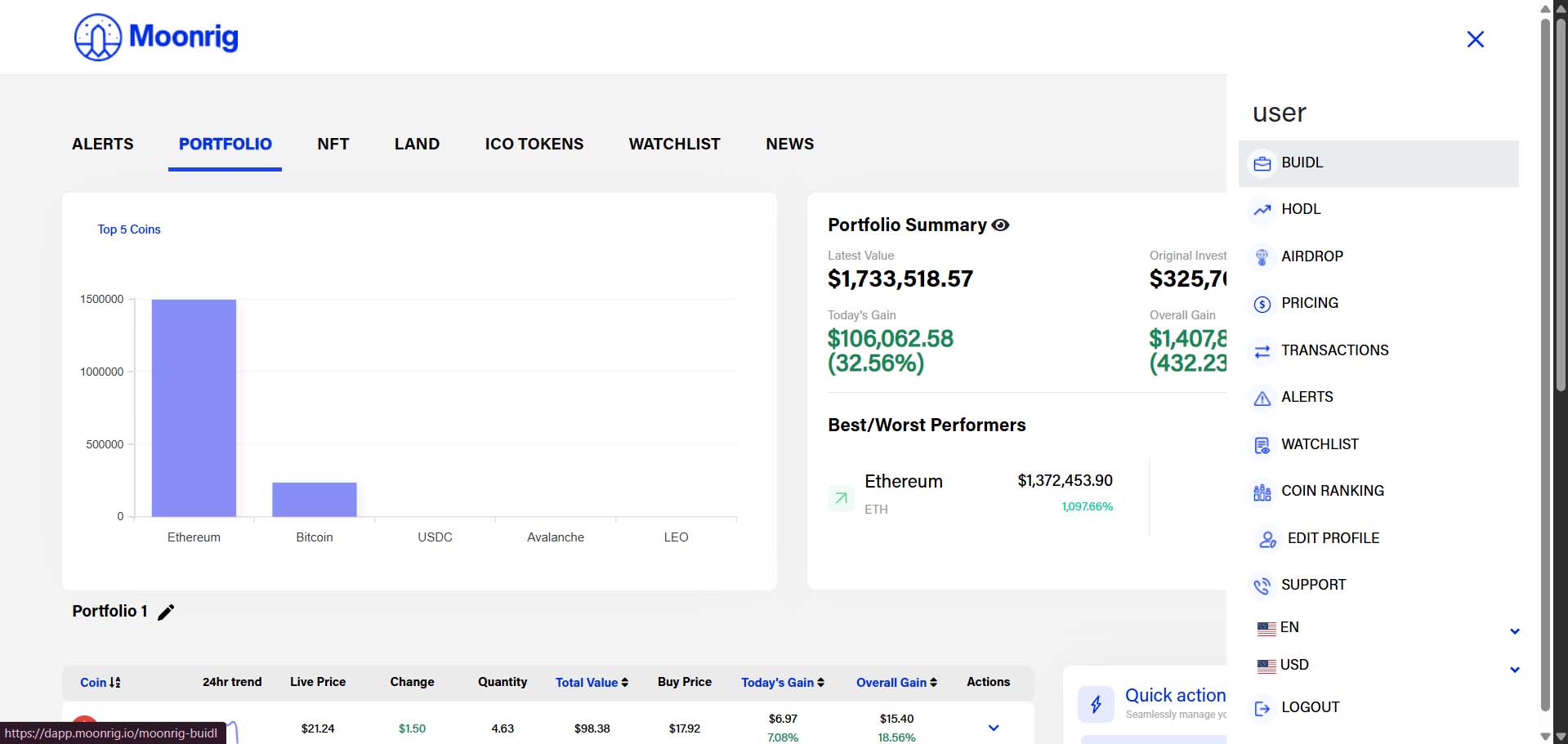Click the BUIDL briefcase icon
This screenshot has width=1568, height=744.
pos(1262,163)
